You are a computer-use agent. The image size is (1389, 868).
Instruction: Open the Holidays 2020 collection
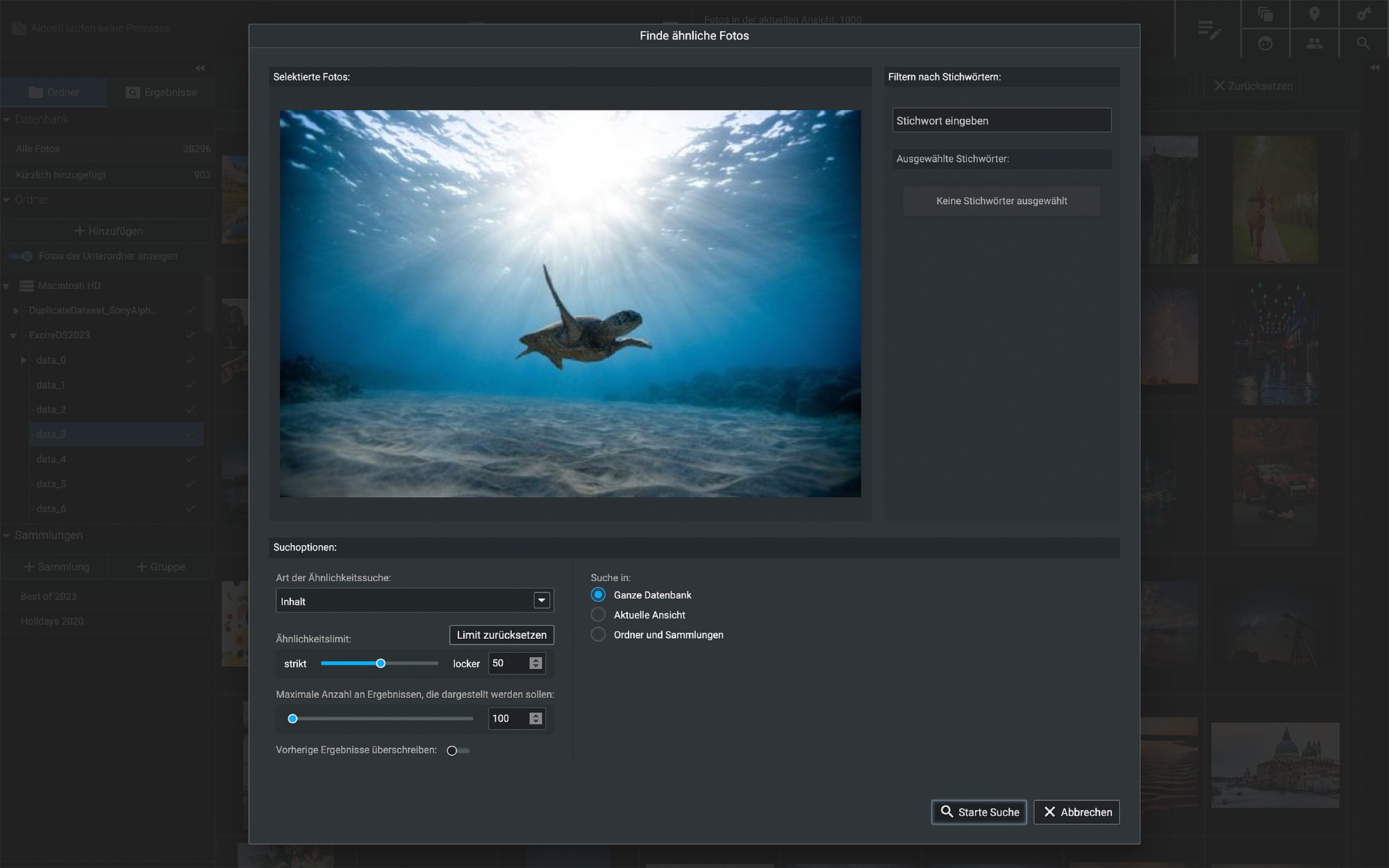point(106,621)
